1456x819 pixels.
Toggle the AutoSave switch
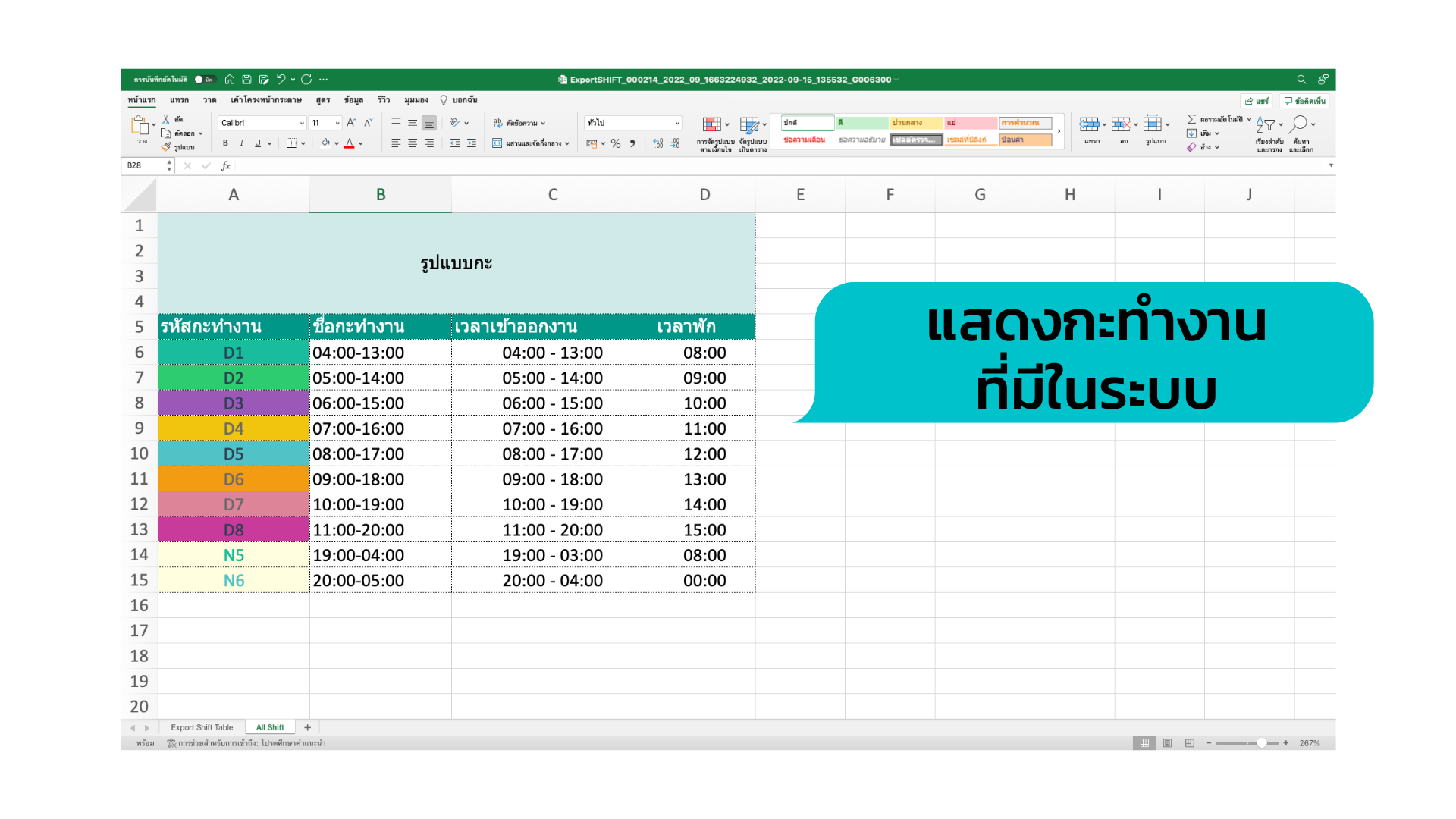click(x=205, y=80)
